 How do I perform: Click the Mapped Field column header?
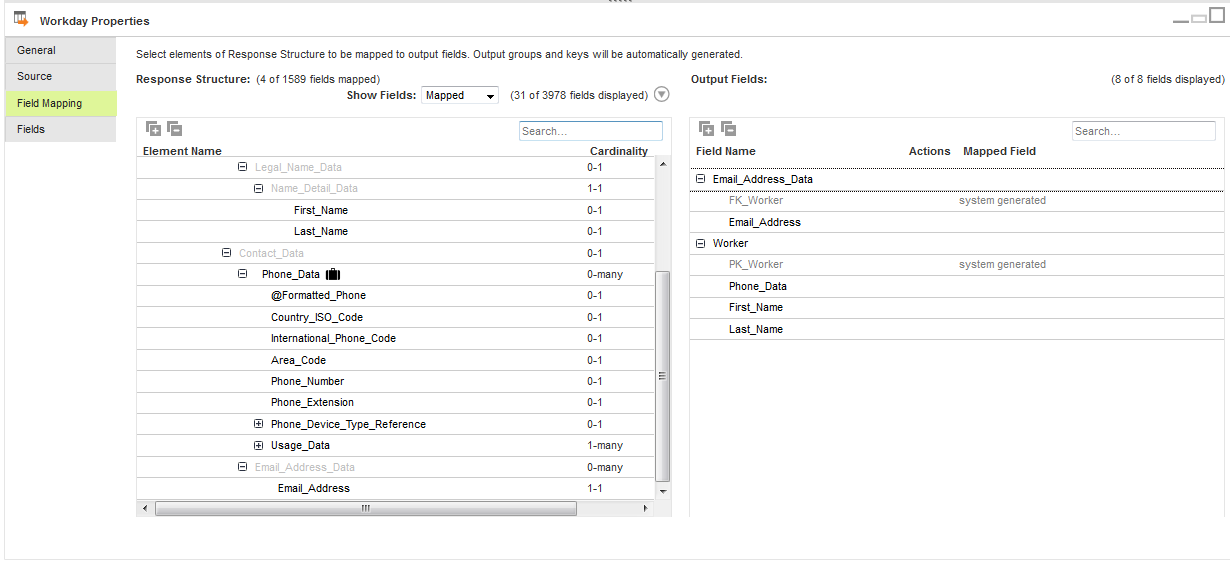pos(999,151)
